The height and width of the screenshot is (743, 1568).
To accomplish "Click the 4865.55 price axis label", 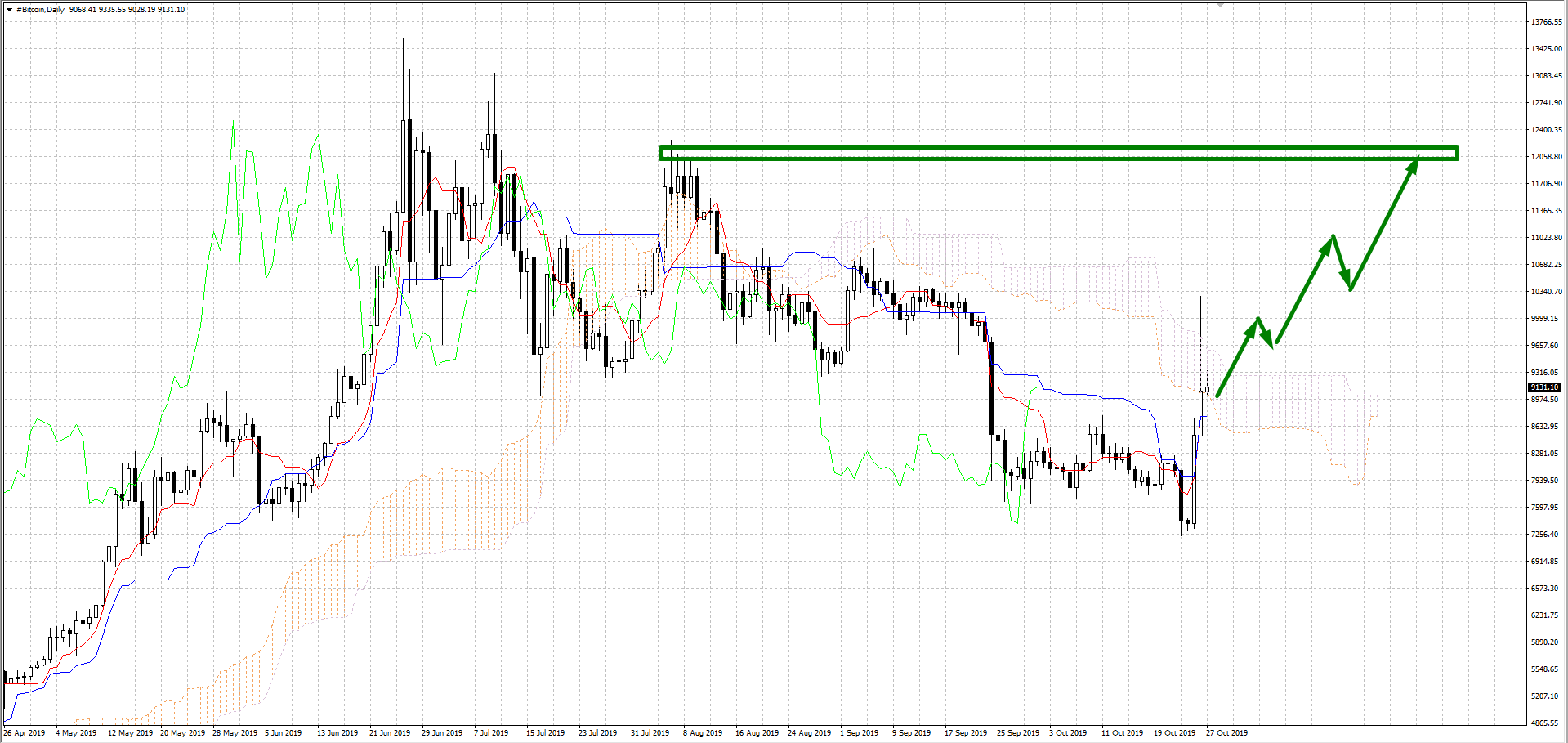I will (x=1546, y=723).
